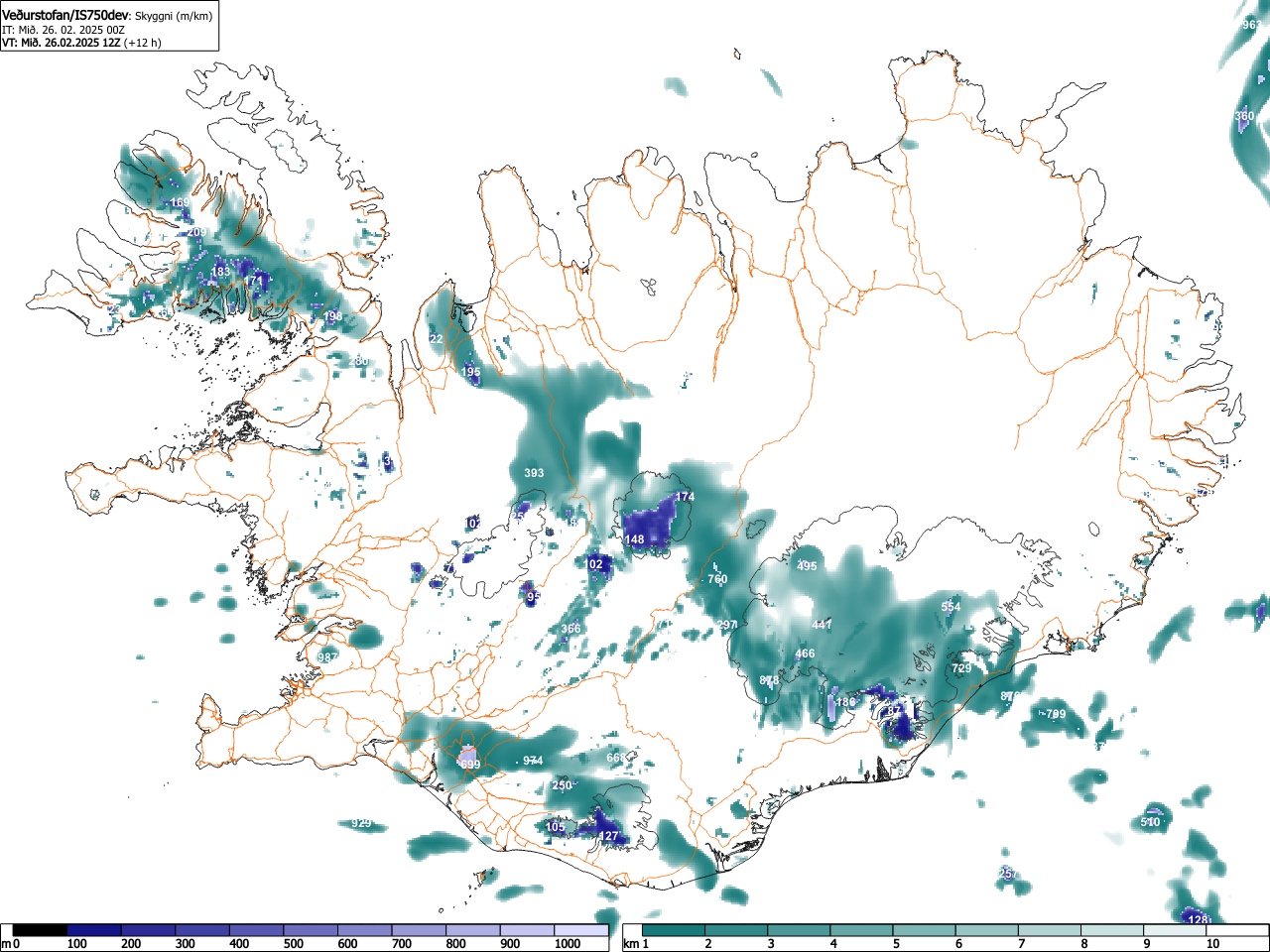
Task: Click visibility value '209' on the map
Action: pyautogui.click(x=196, y=233)
